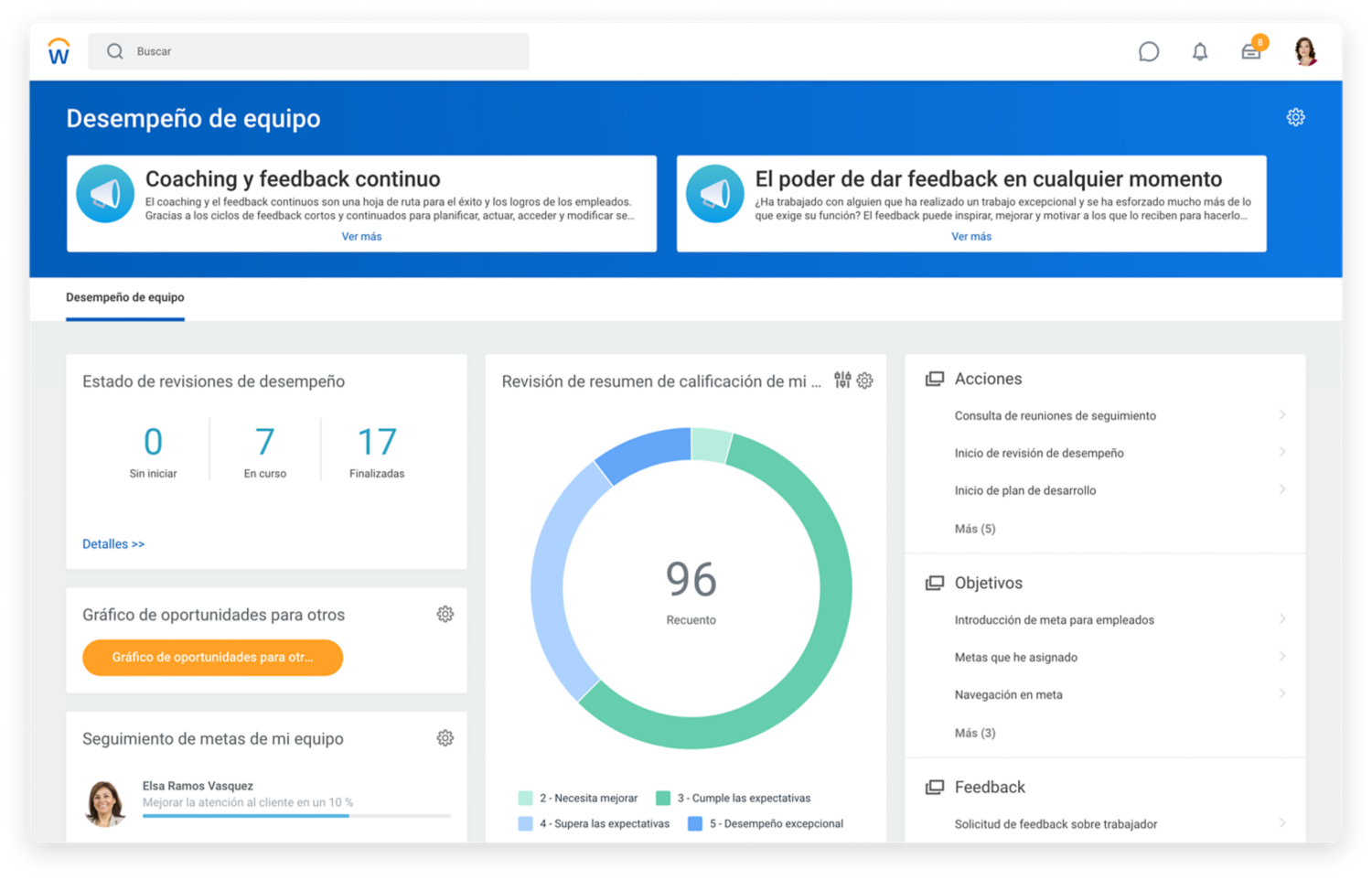Open the inbox tray with badge
Viewport: 1372px width, 880px height.
pyautogui.click(x=1251, y=51)
